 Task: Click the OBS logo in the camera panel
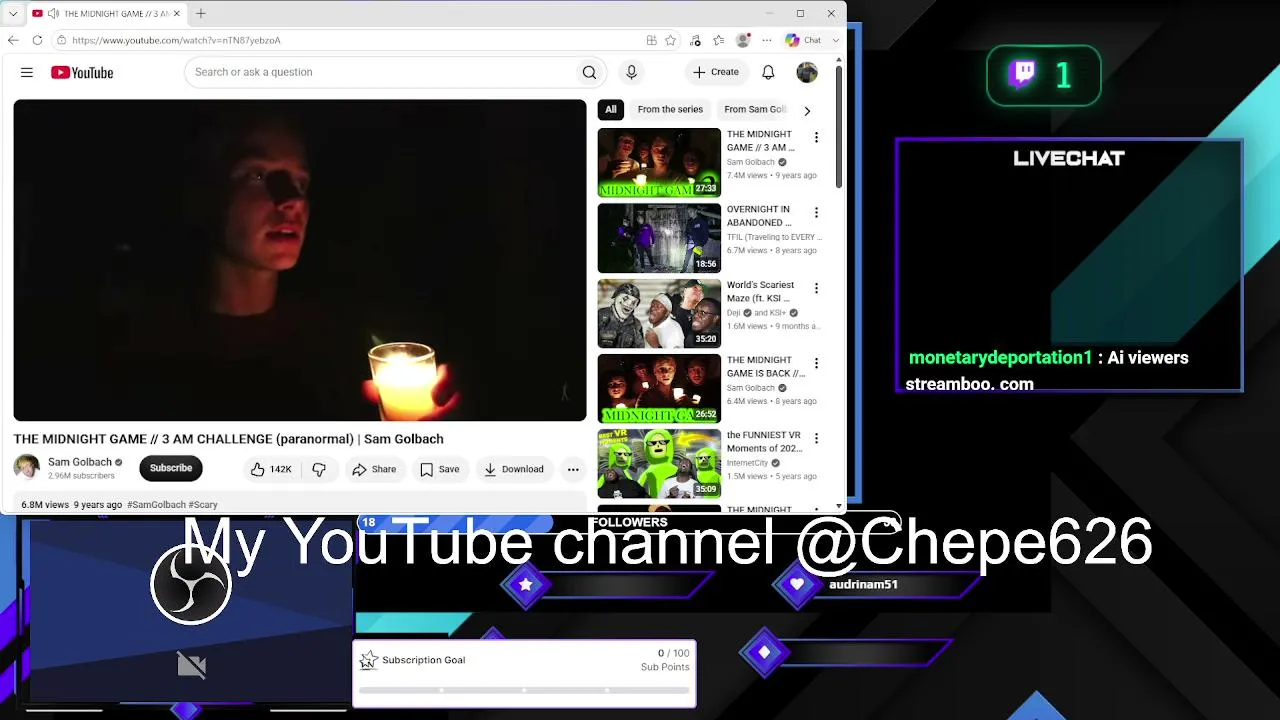pos(191,585)
